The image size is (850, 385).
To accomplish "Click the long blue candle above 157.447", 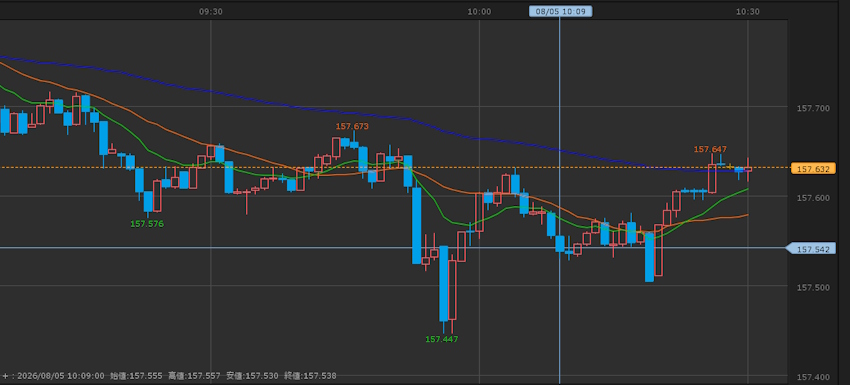I will pos(443,284).
